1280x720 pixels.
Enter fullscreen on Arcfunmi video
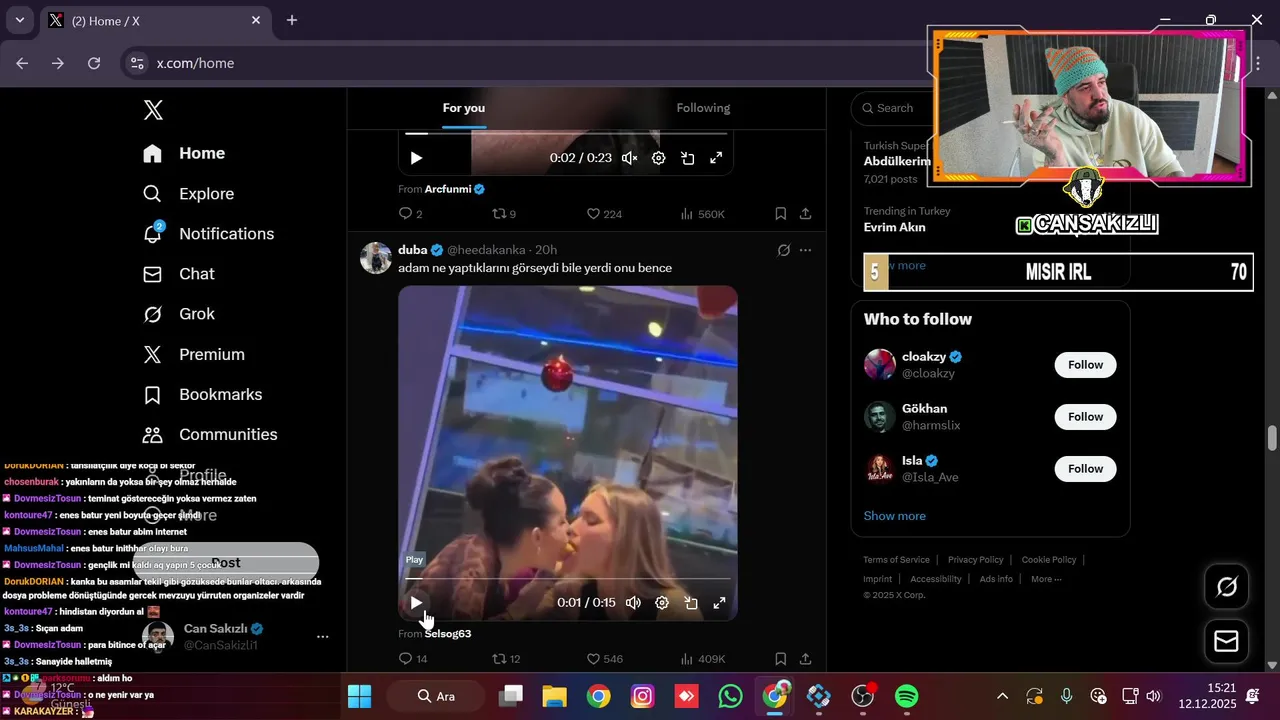click(717, 158)
